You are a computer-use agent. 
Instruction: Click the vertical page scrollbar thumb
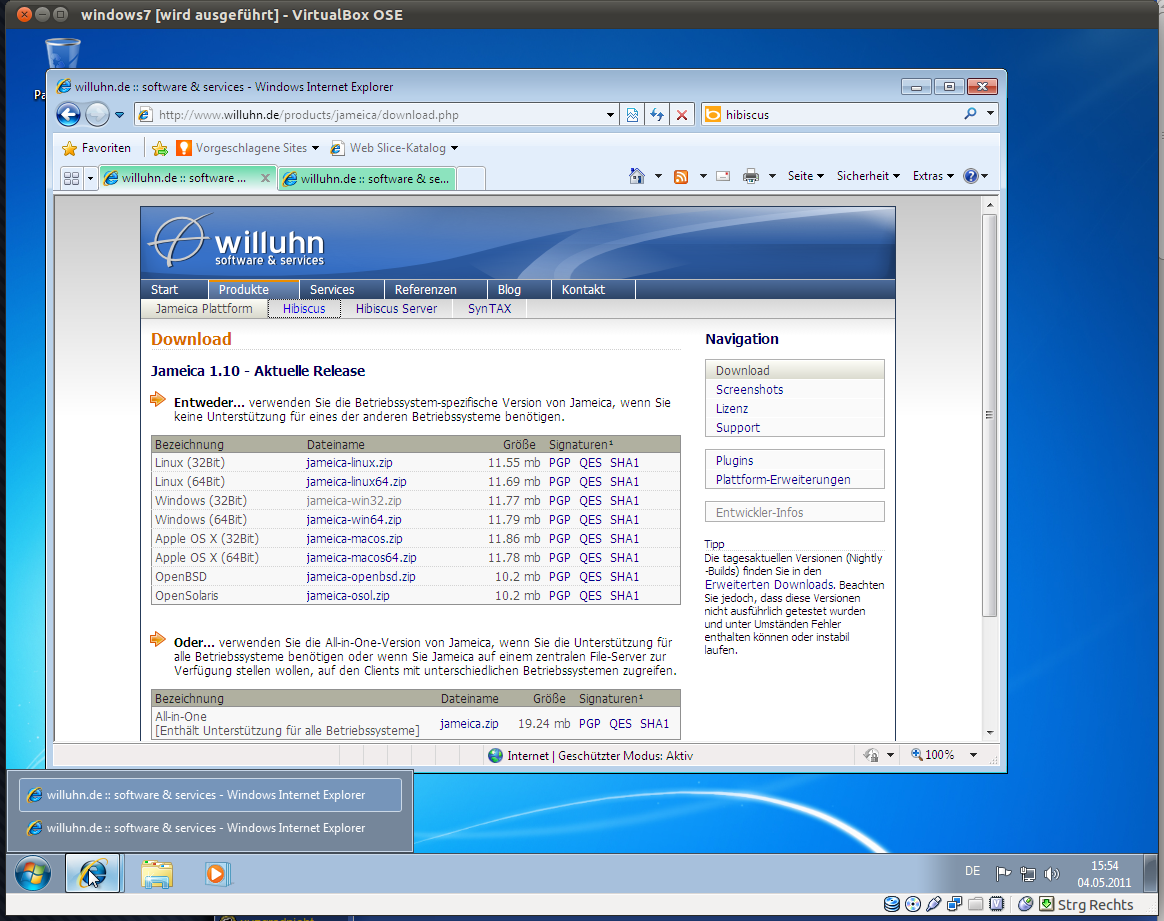pos(989,415)
